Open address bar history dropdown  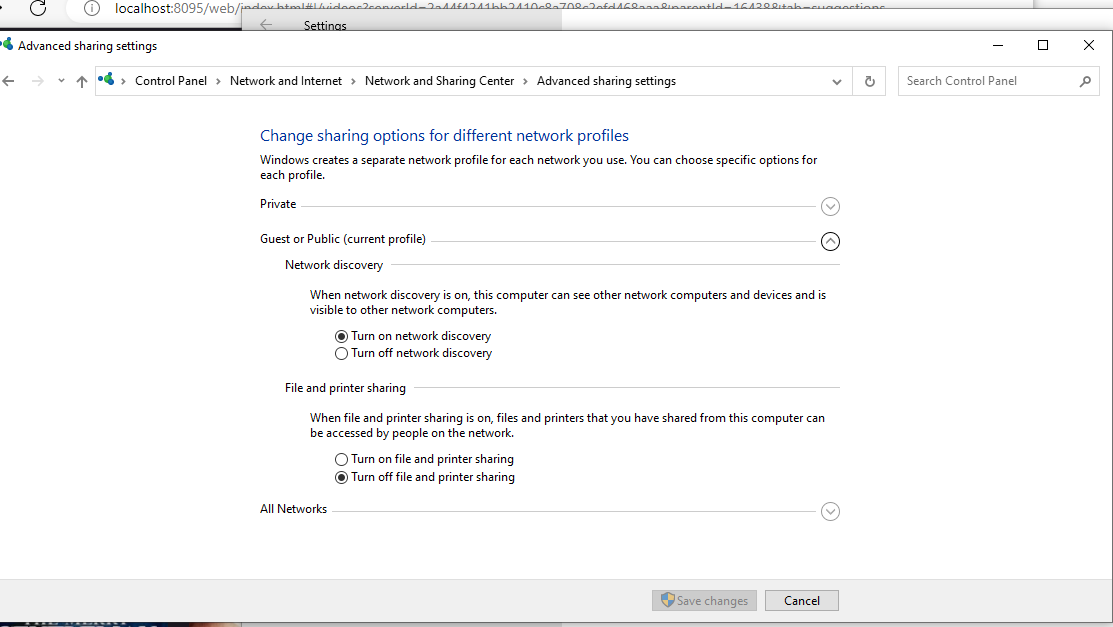point(837,82)
